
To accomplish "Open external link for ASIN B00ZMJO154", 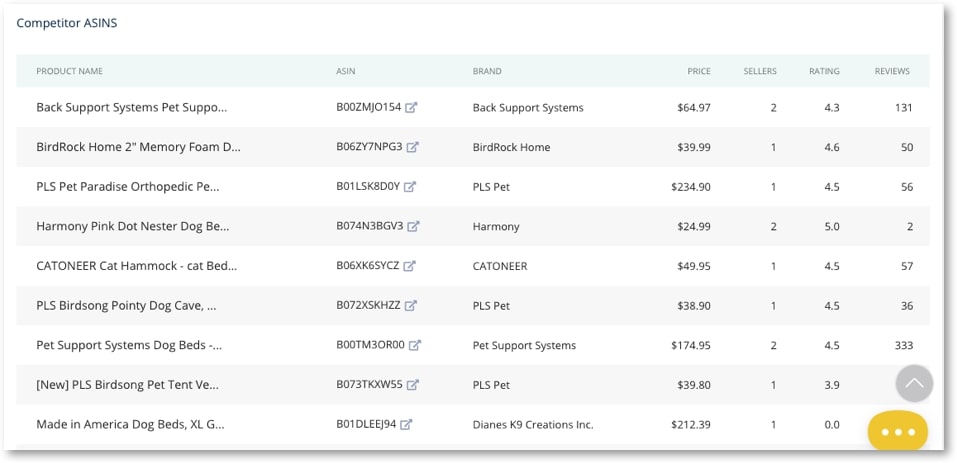I will point(411,107).
